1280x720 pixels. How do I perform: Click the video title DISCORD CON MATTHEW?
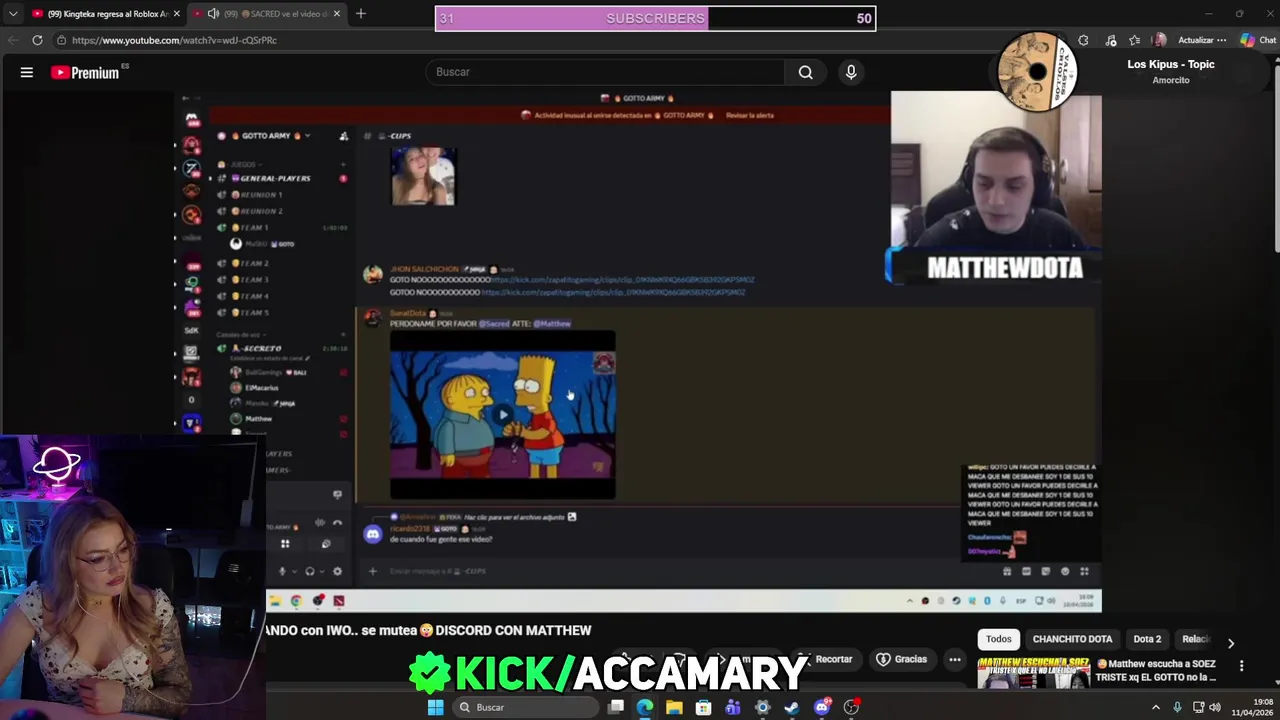point(513,630)
